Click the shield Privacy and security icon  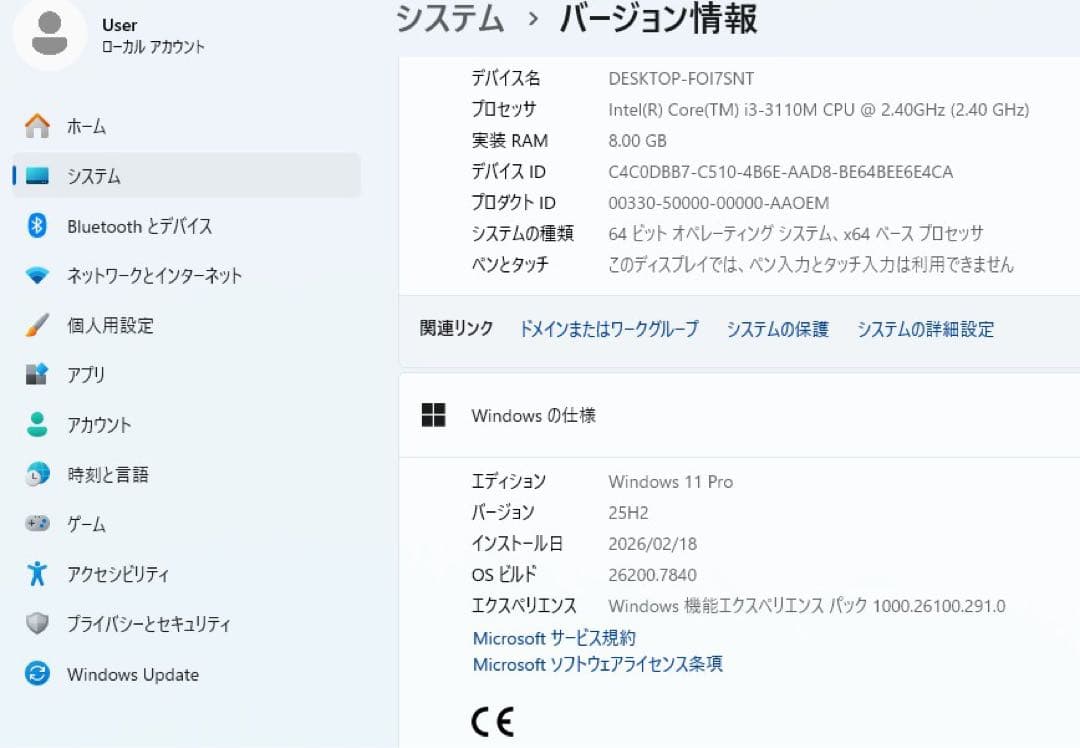click(37, 623)
